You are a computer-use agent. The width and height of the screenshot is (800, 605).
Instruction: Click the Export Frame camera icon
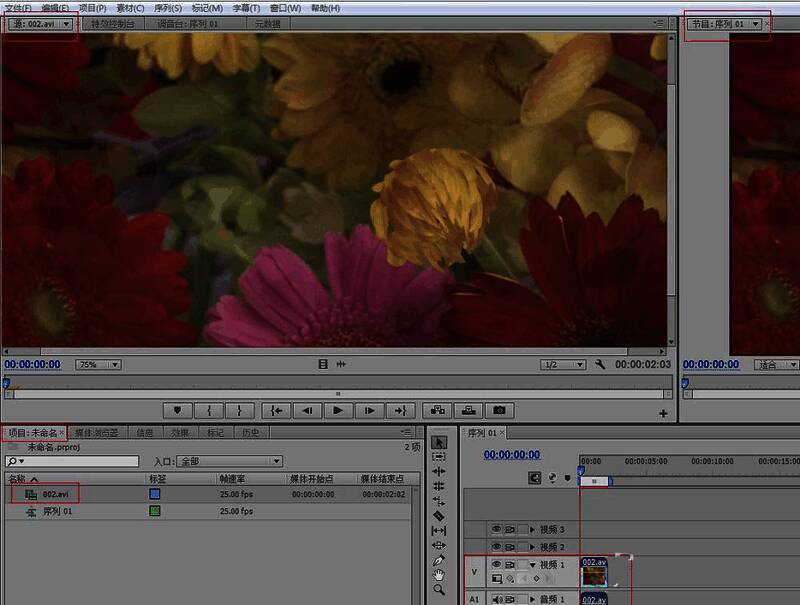(x=499, y=410)
